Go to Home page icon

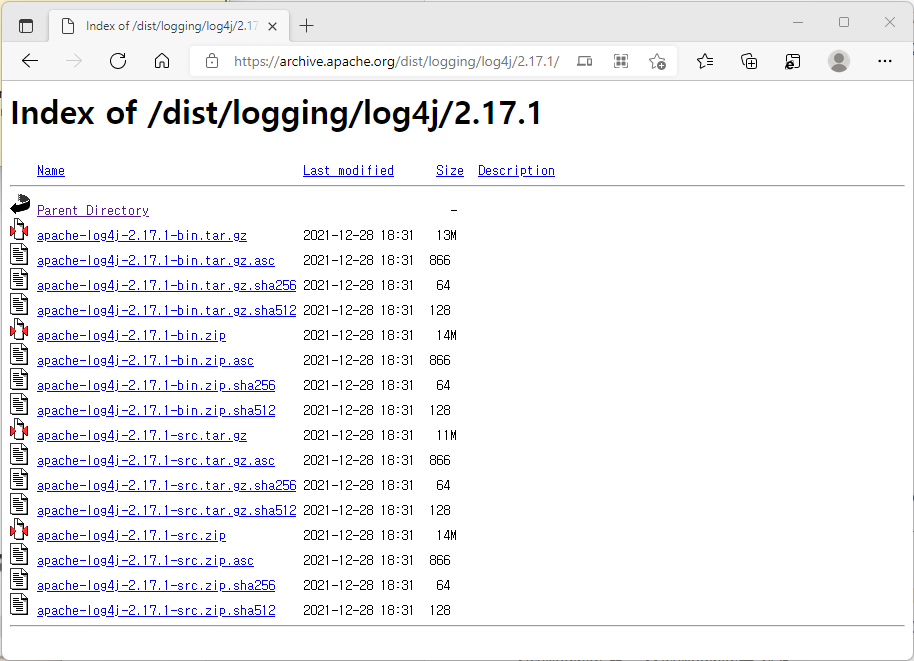(x=161, y=61)
